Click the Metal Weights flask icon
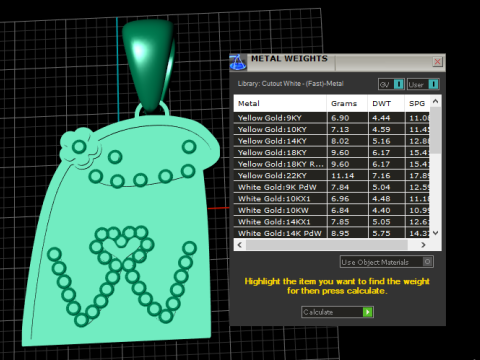Image resolution: width=480 pixels, height=360 pixels. coord(238,62)
